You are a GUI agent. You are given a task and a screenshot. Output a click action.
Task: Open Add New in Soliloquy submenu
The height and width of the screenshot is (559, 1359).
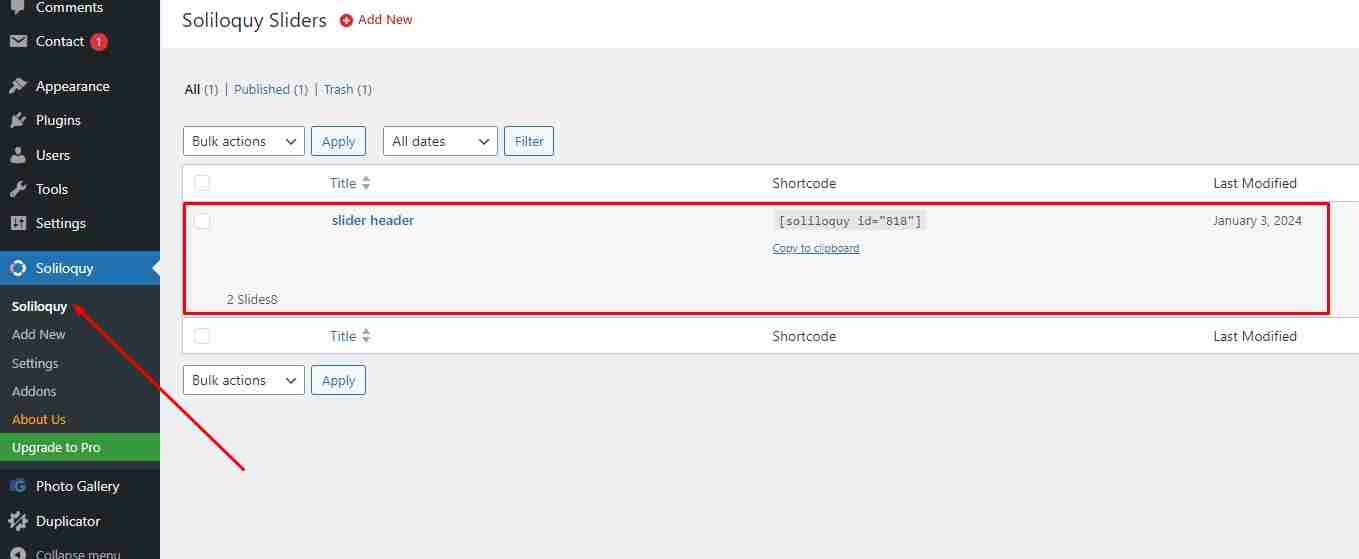[x=38, y=335]
